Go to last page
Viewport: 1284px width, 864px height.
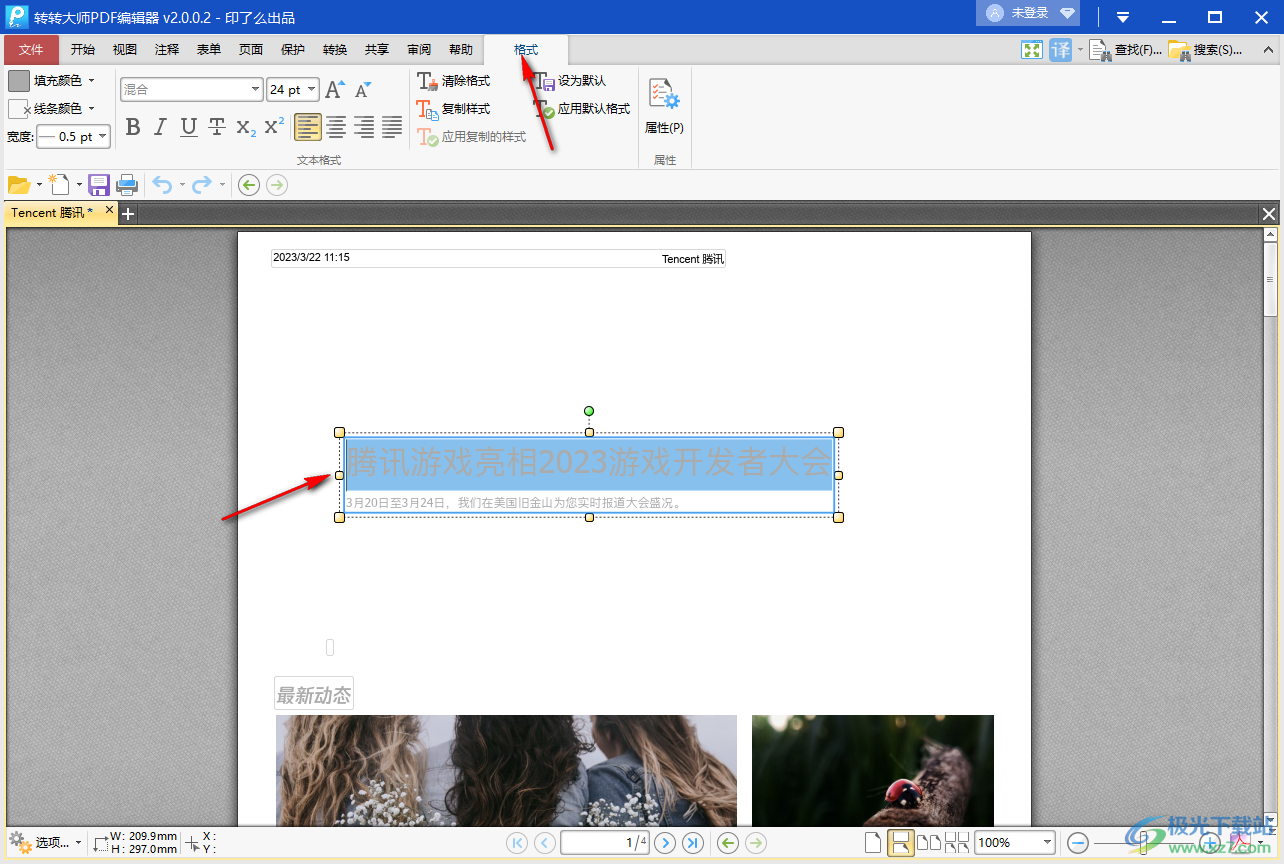coord(693,843)
